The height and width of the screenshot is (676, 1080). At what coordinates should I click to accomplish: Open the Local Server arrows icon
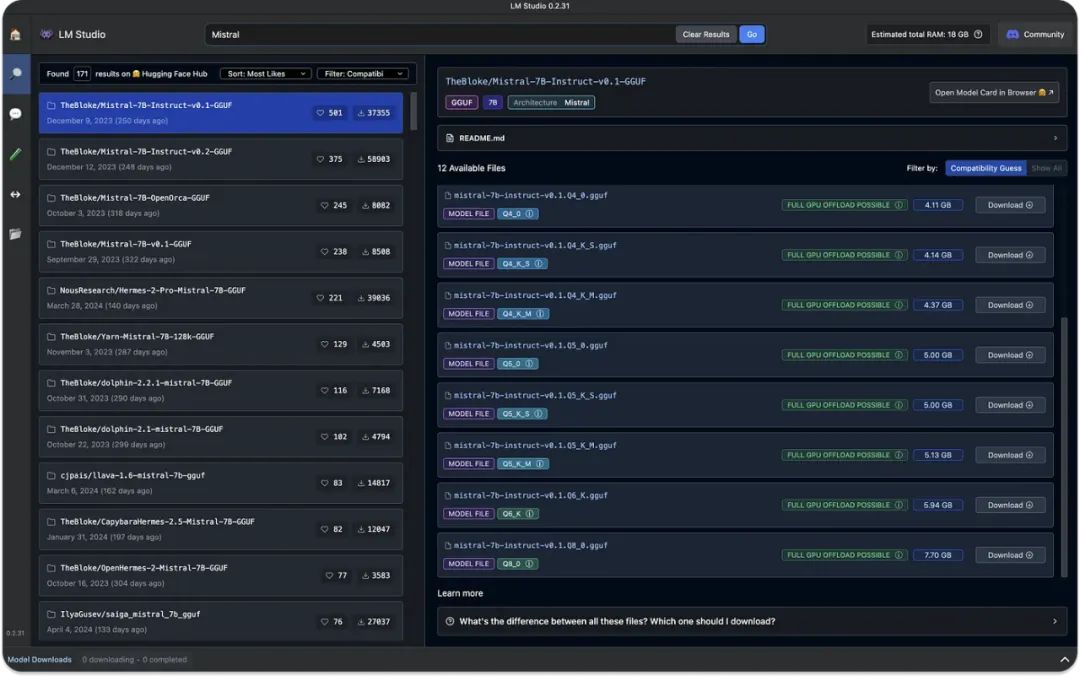click(x=15, y=194)
